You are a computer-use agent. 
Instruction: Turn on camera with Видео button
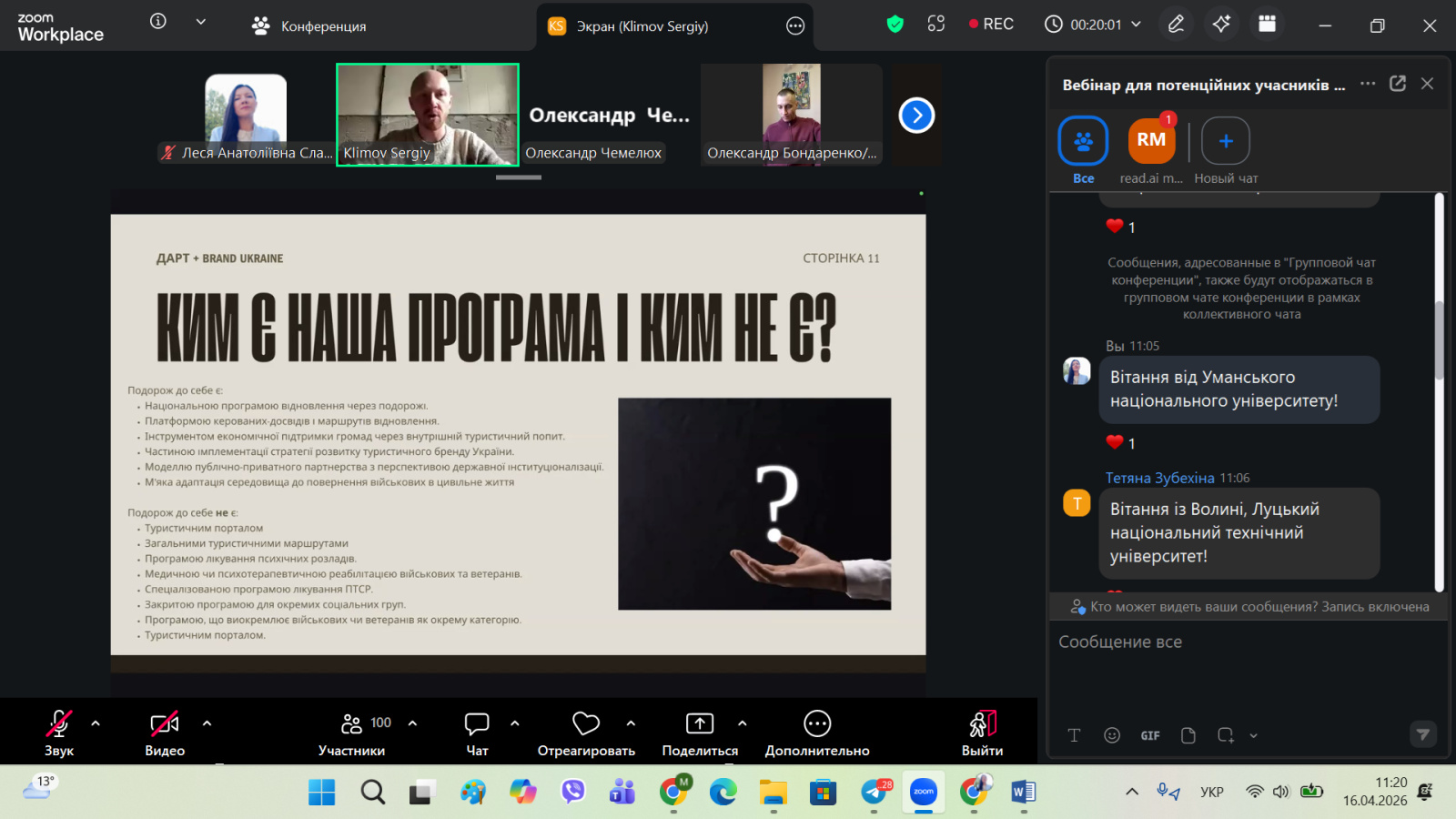[x=165, y=732]
